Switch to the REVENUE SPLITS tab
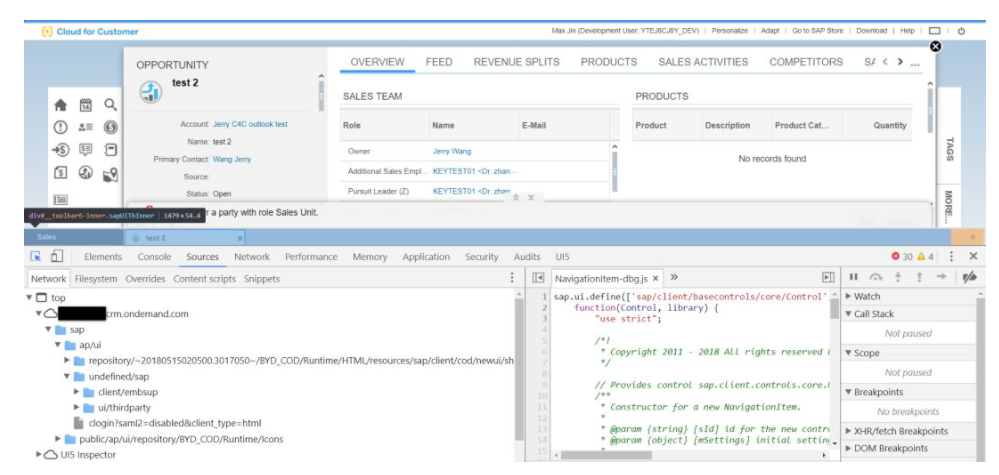The image size is (999, 475). pyautogui.click(x=516, y=62)
